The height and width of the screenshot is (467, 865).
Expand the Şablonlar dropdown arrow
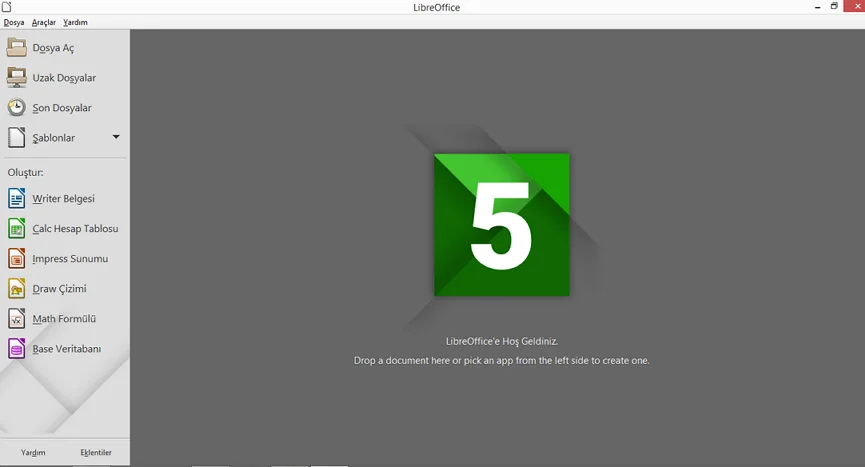pos(116,137)
